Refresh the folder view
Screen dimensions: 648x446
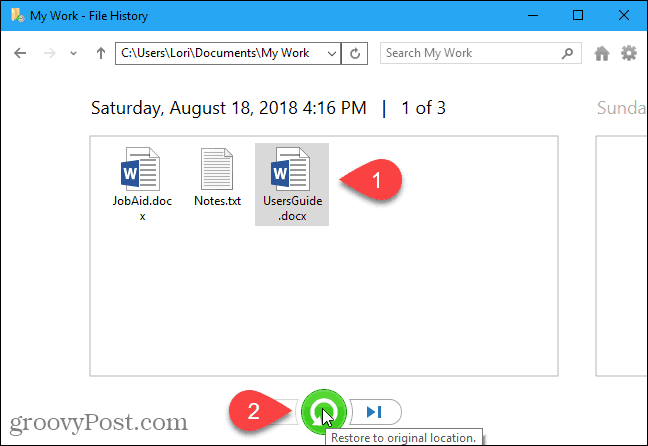point(355,53)
